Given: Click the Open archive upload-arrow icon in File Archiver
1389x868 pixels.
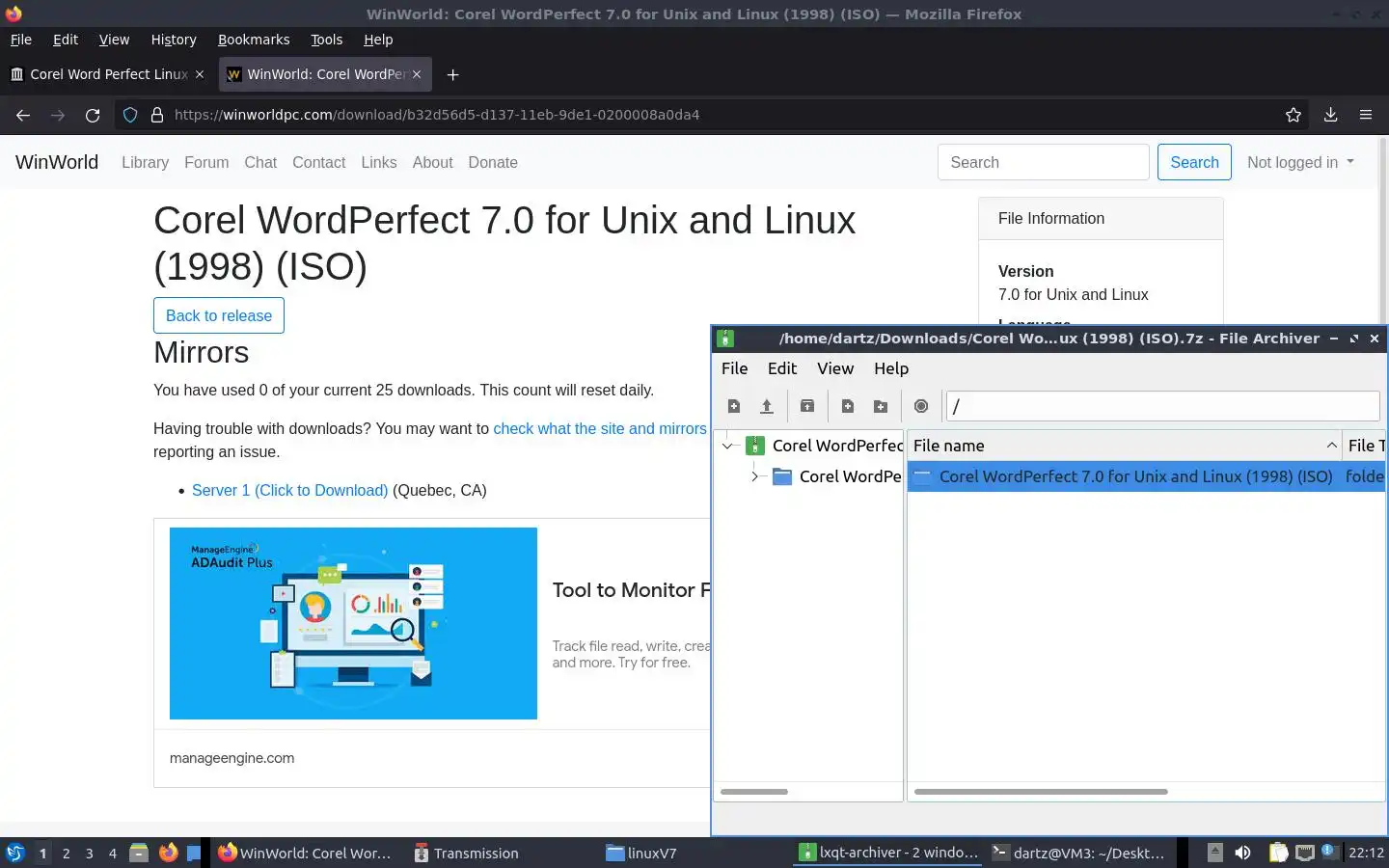Looking at the screenshot, I should (767, 406).
